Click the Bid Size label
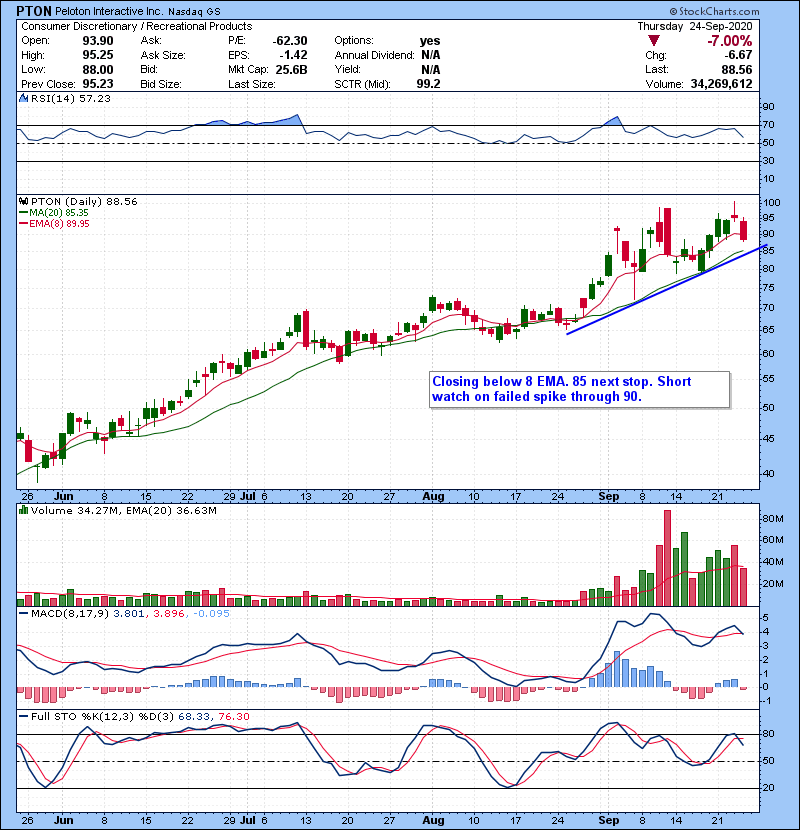Image resolution: width=800 pixels, height=830 pixels. click(161, 84)
